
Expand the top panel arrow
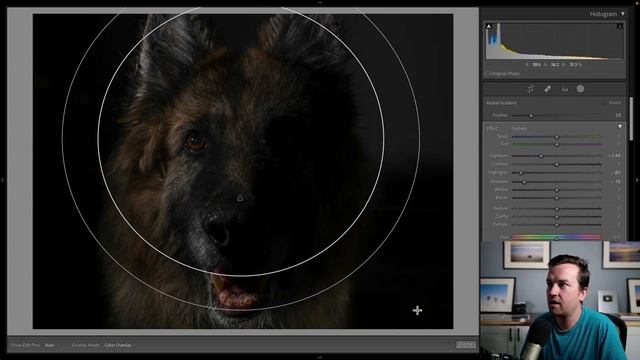320,2
